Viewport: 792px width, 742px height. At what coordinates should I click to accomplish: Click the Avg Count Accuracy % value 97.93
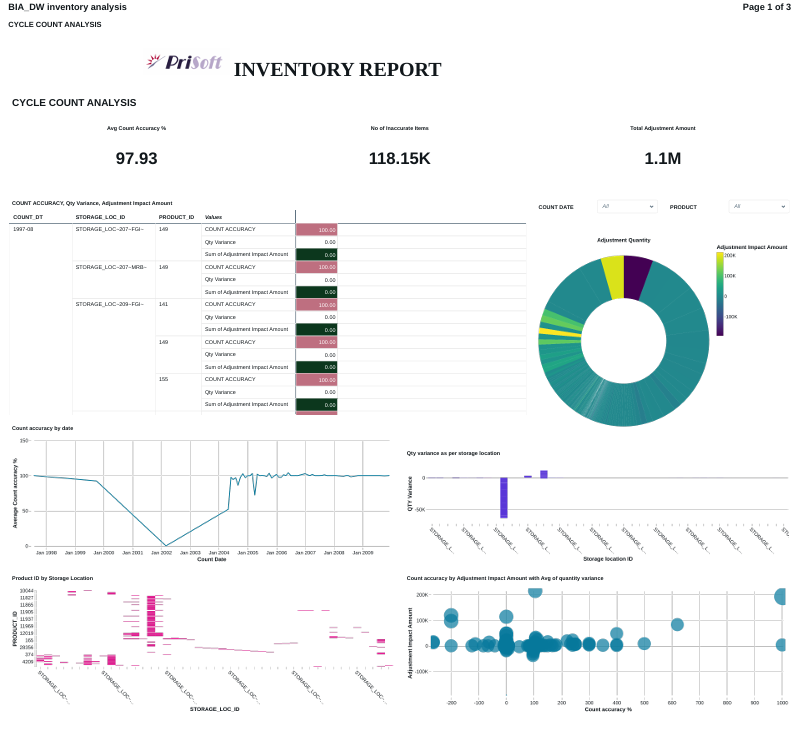136,158
